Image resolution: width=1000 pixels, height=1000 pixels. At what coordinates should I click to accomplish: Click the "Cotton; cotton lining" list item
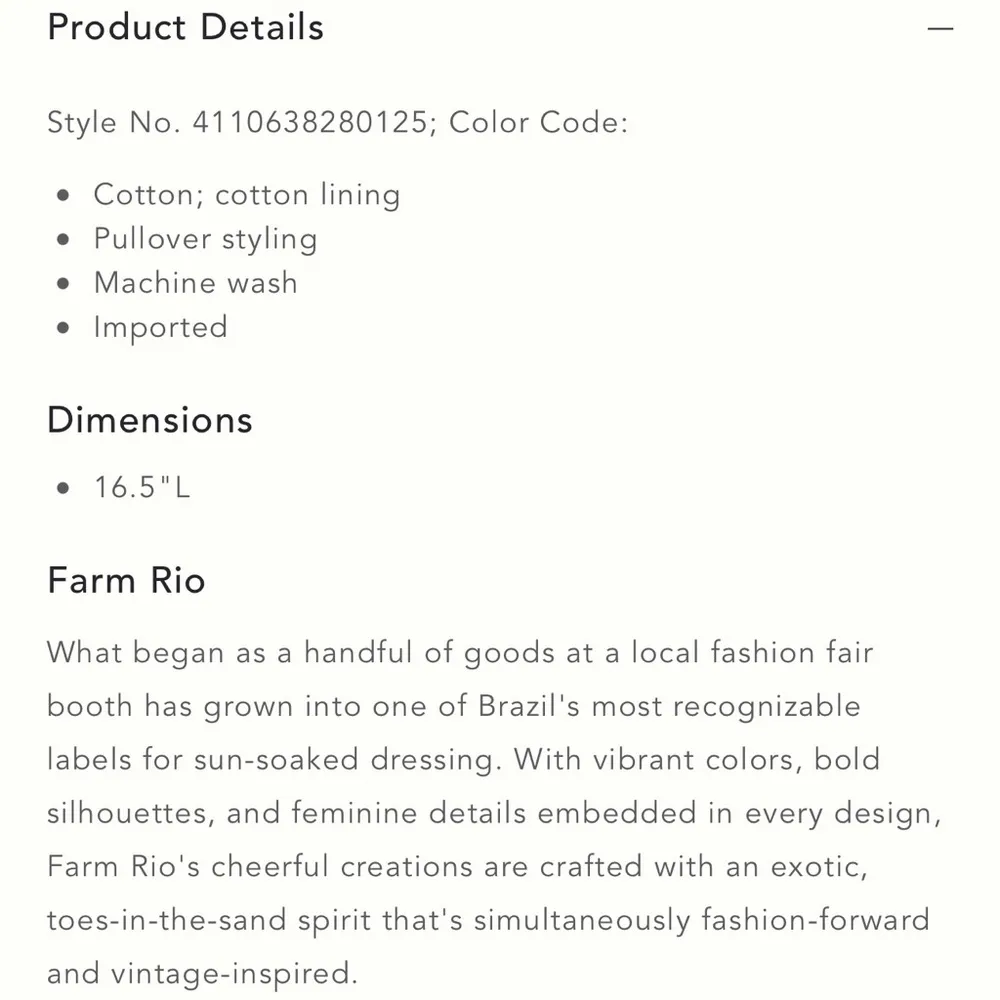coord(247,194)
